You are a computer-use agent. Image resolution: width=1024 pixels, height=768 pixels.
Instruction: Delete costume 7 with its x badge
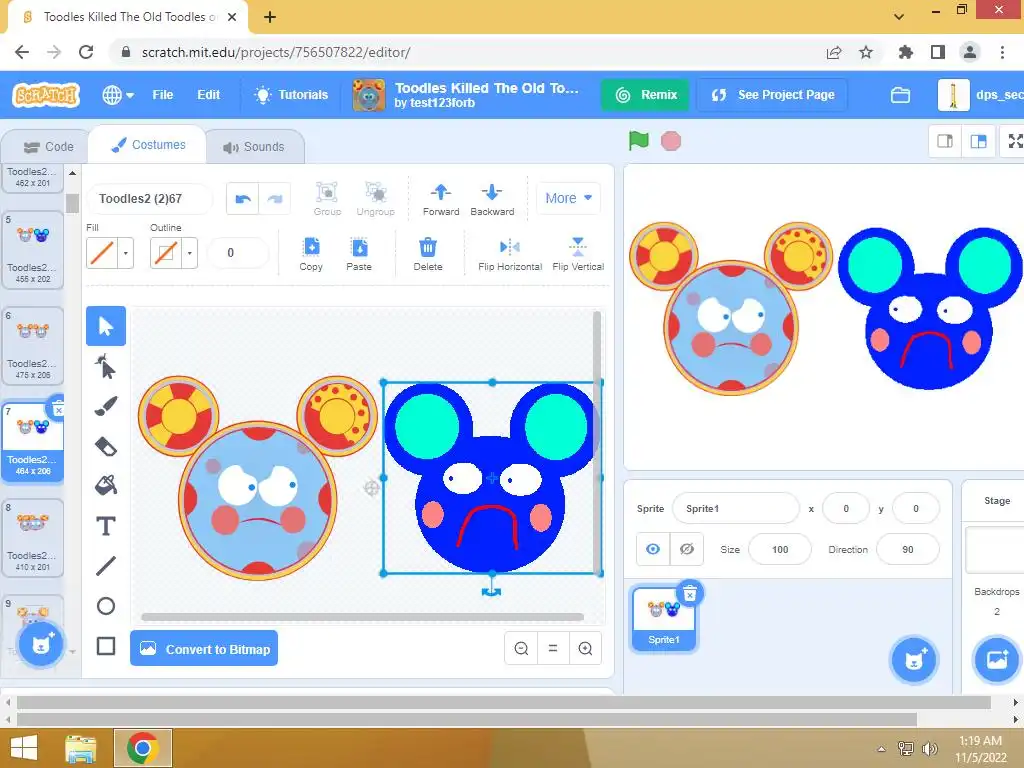coord(58,410)
